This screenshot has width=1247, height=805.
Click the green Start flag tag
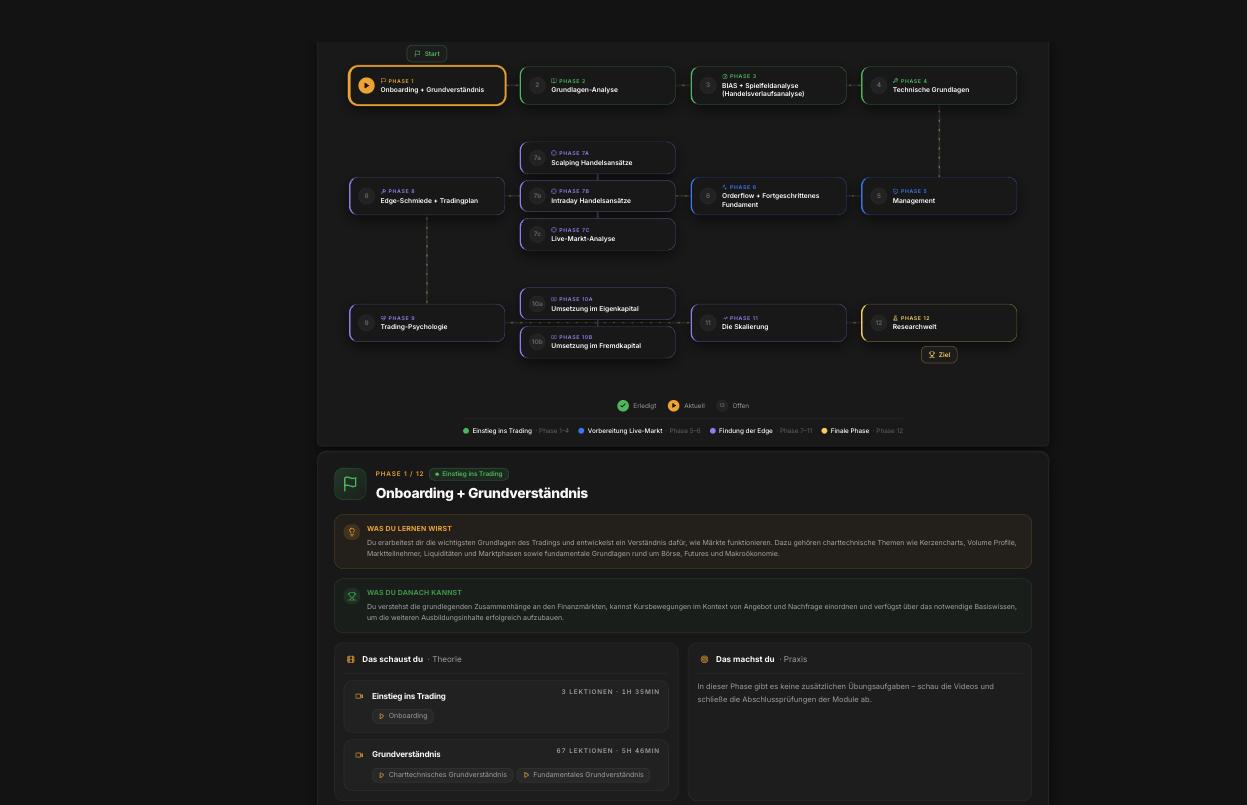[427, 53]
